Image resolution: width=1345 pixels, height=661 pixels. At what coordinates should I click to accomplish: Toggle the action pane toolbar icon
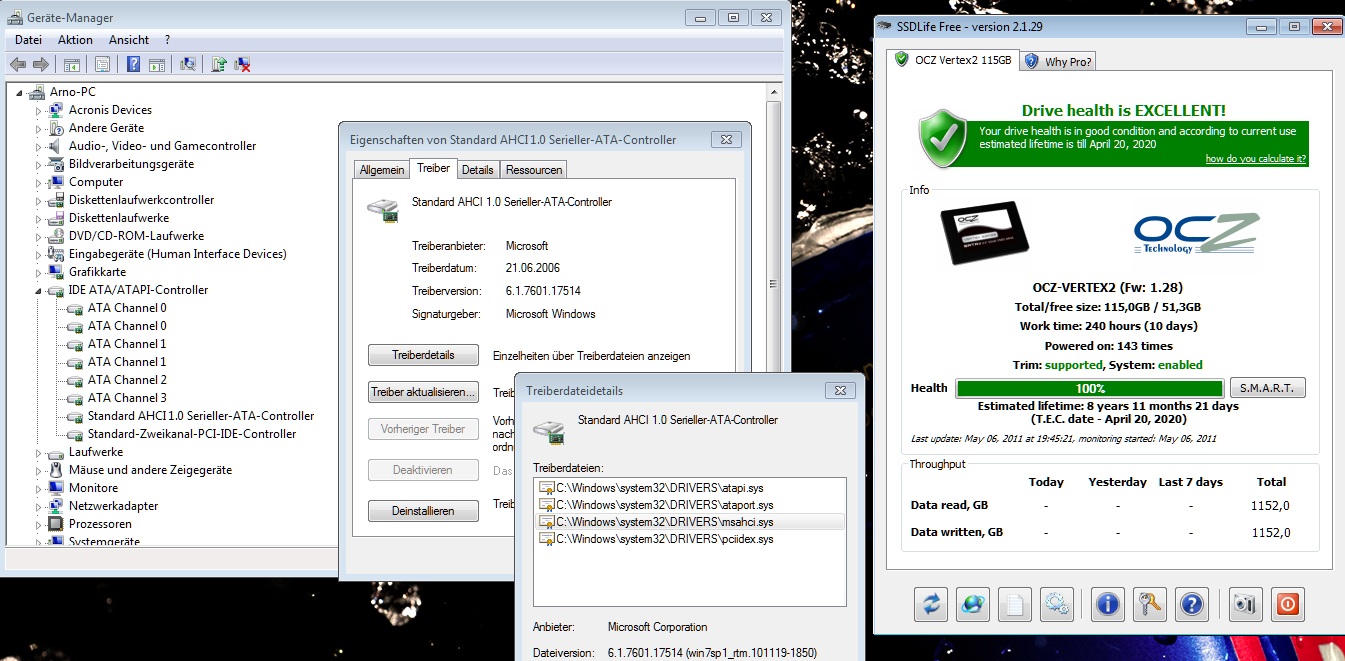click(x=157, y=65)
